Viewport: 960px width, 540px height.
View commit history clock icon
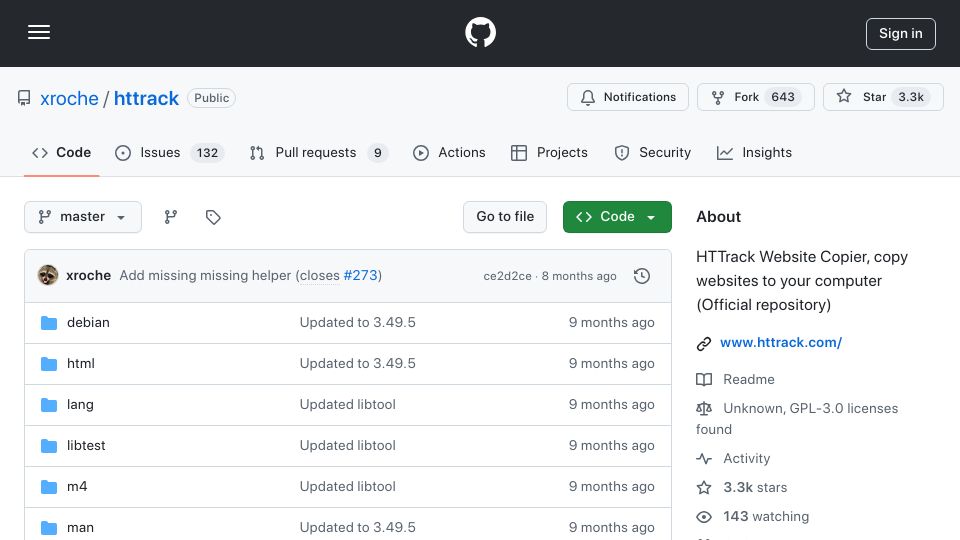(x=642, y=276)
